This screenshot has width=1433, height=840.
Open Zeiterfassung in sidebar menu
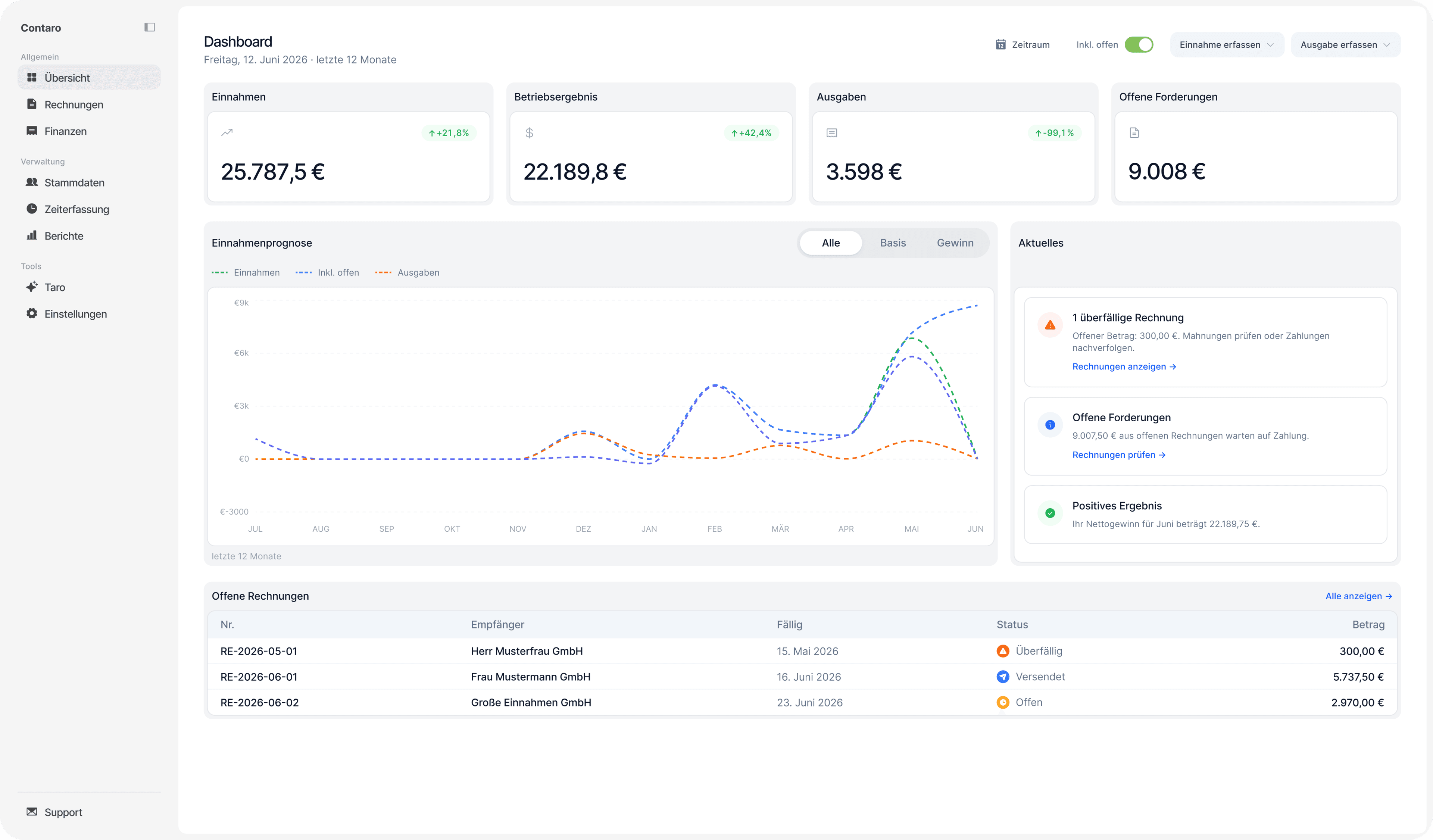89,209
